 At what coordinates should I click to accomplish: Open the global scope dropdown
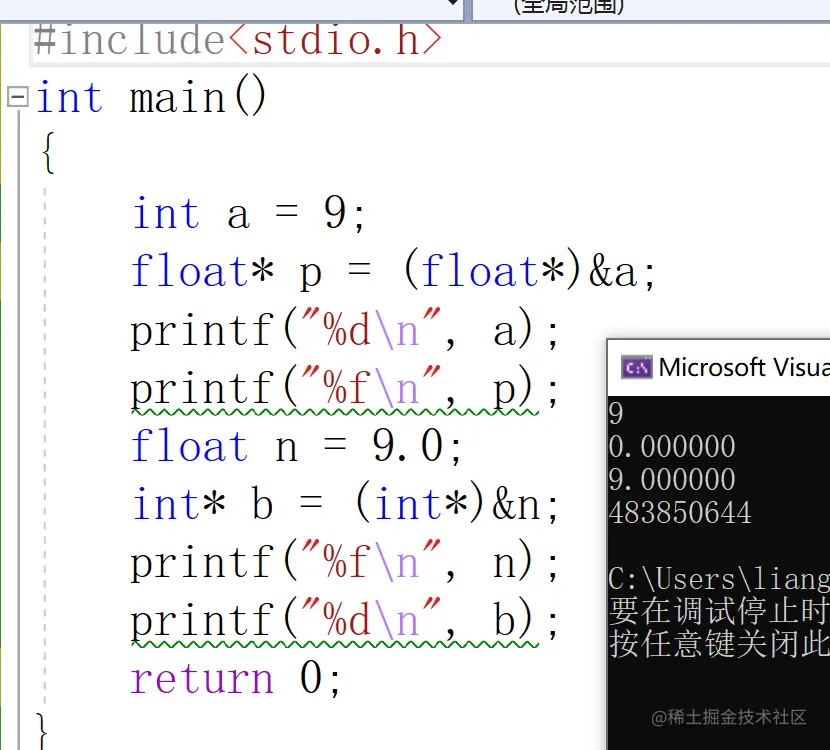pos(651,9)
